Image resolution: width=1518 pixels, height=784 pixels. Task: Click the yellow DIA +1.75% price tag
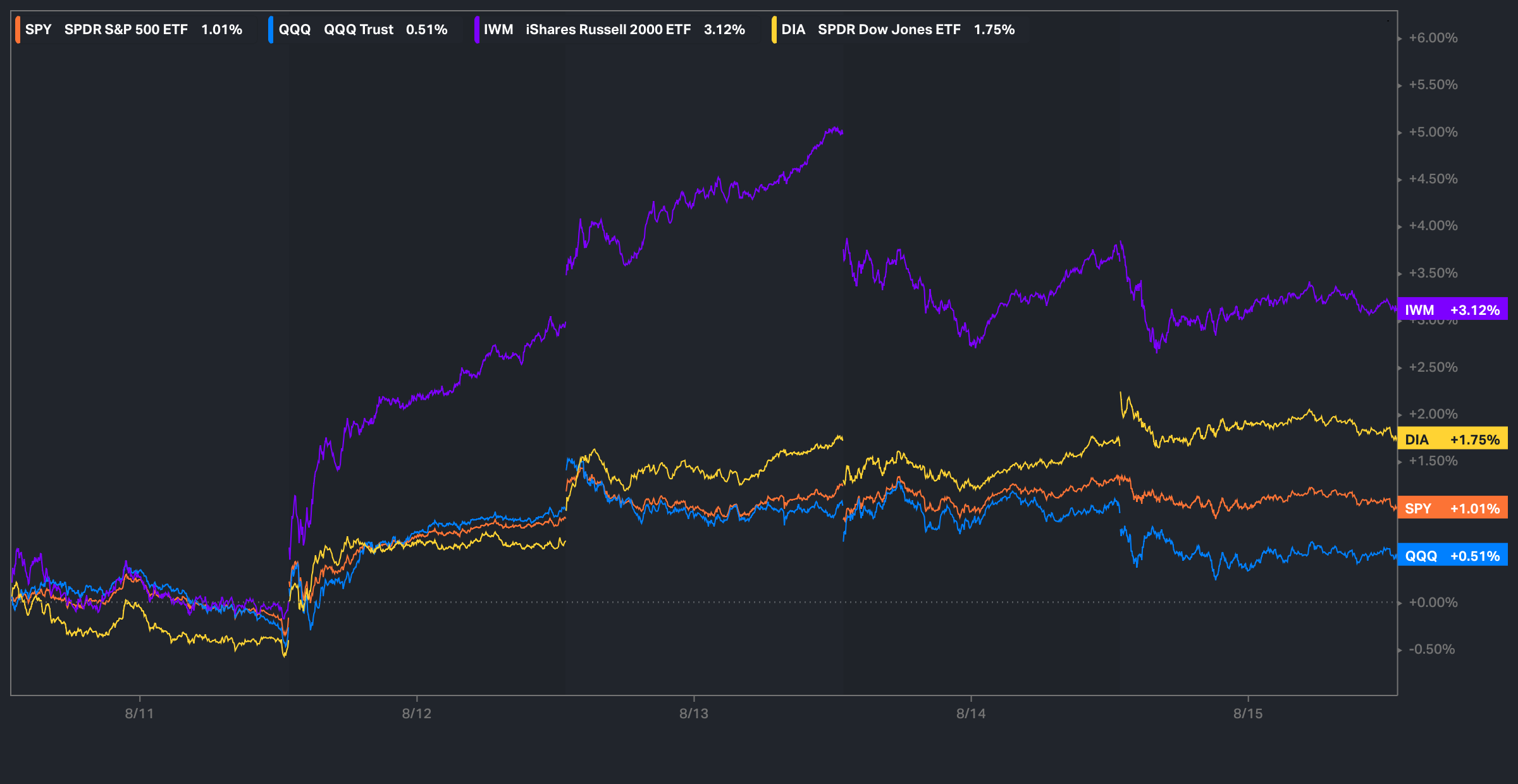point(1452,439)
